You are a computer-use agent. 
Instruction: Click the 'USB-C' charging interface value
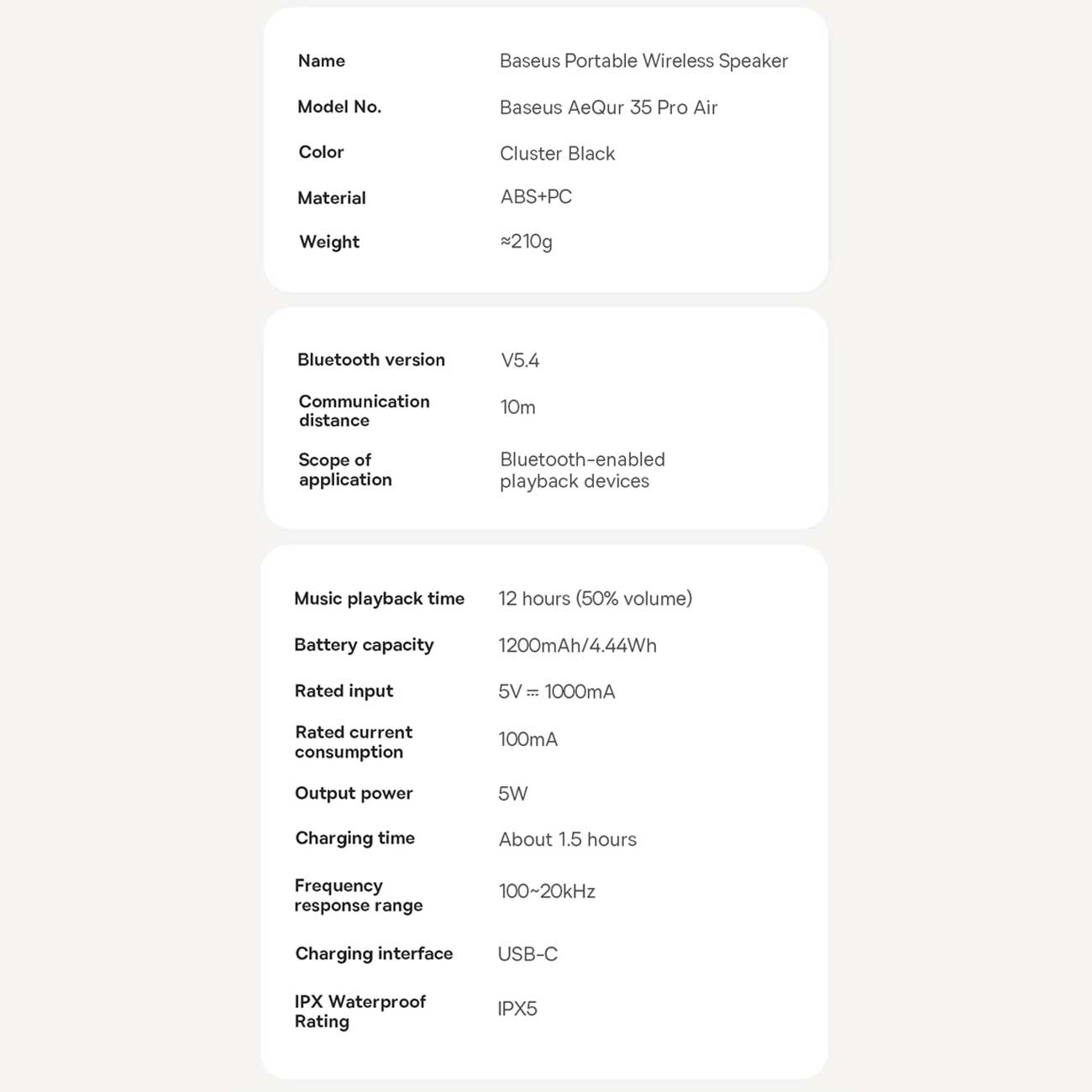(528, 954)
